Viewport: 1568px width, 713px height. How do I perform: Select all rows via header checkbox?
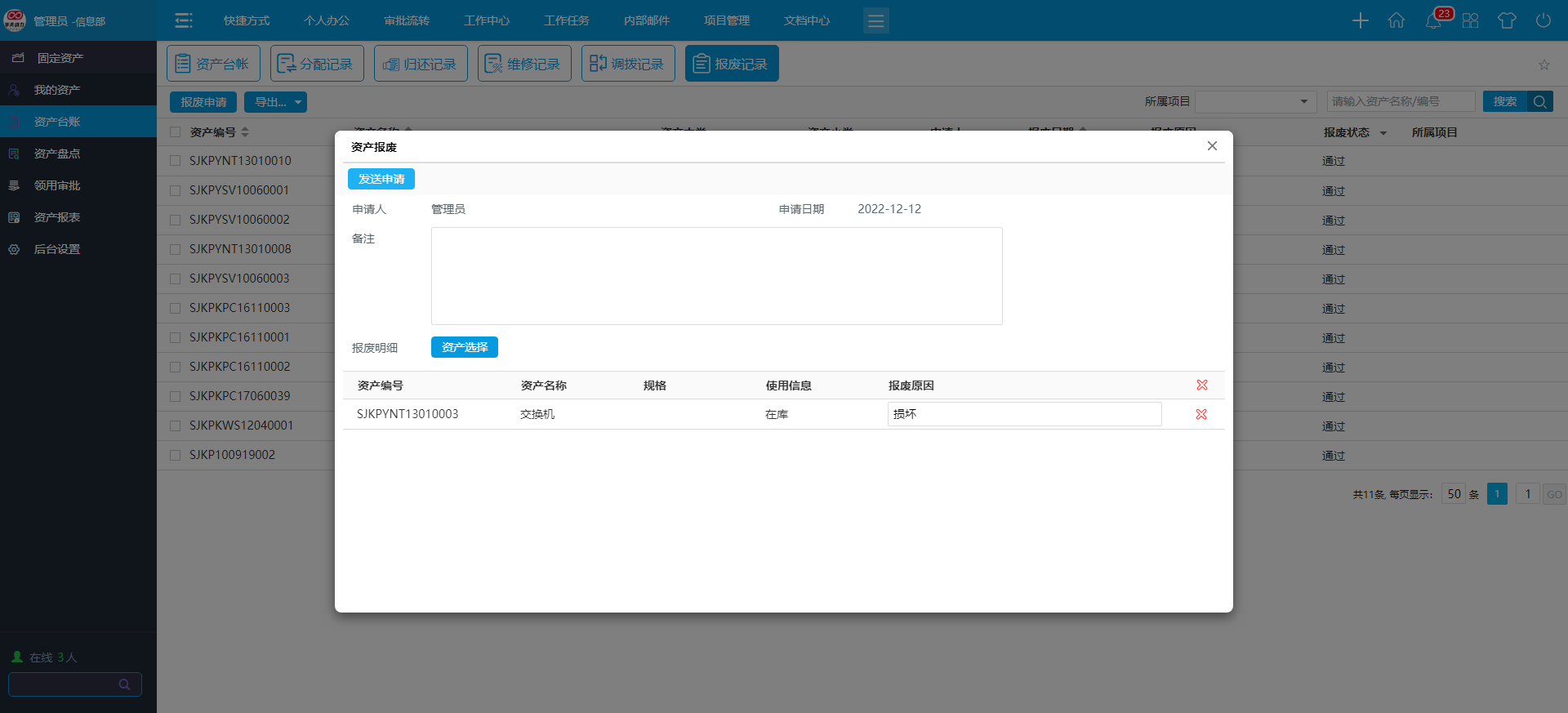pos(176,132)
